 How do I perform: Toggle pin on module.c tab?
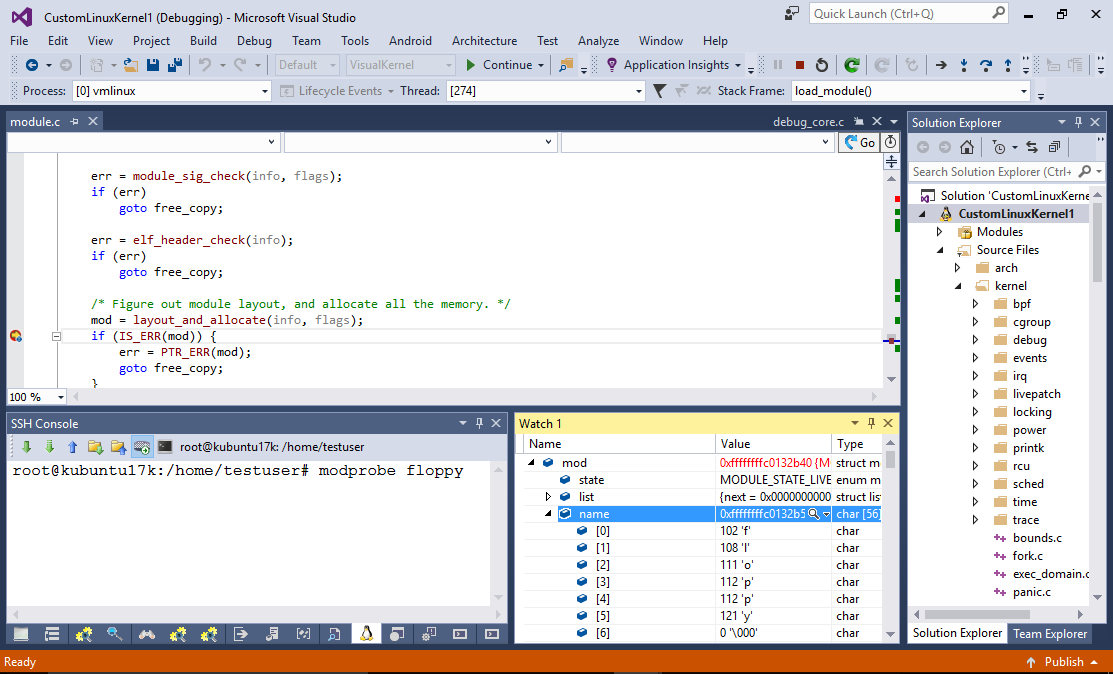coord(75,122)
